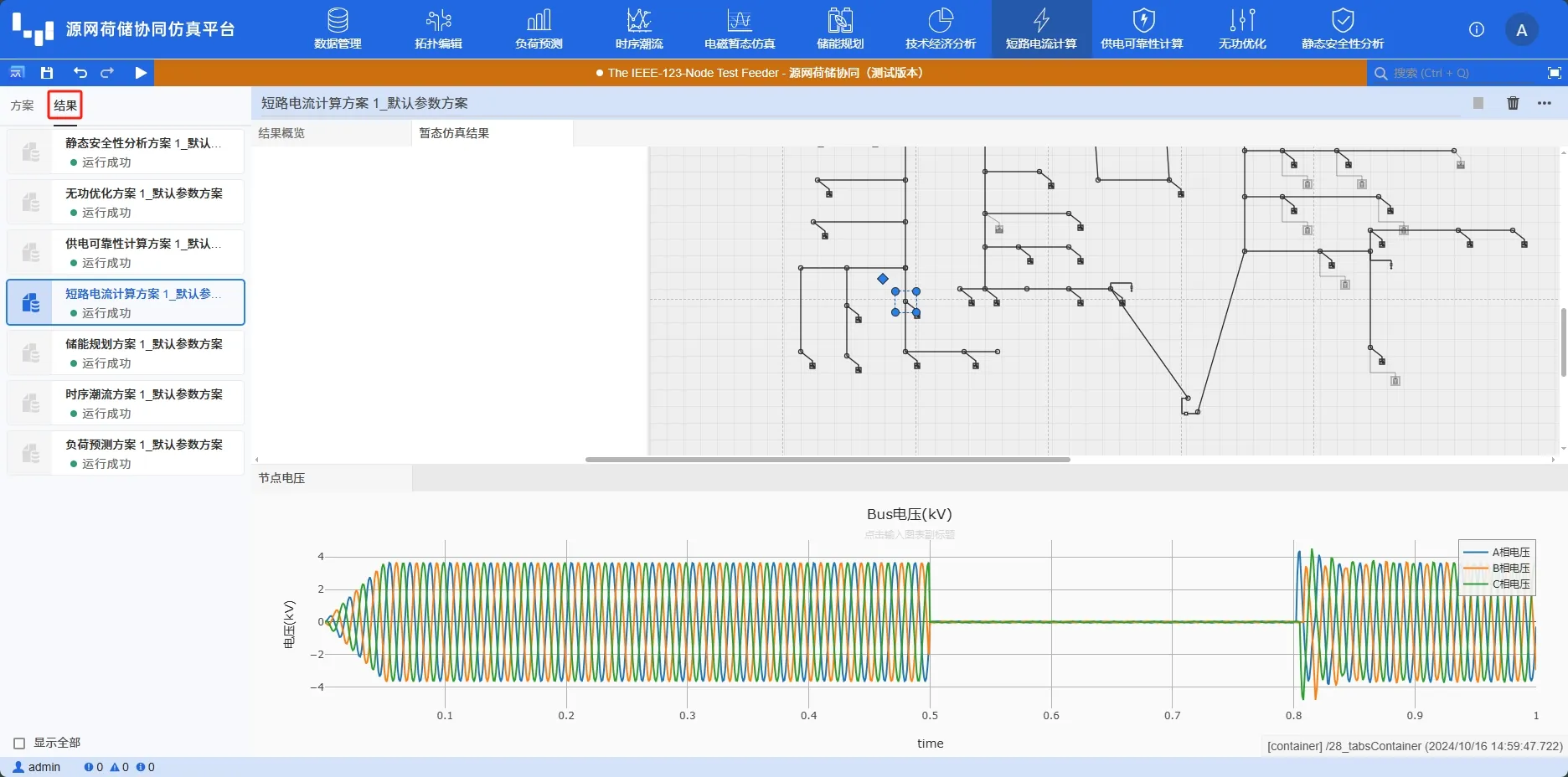
Task: Click the search box (Ctrl + Q)
Action: click(x=1453, y=73)
